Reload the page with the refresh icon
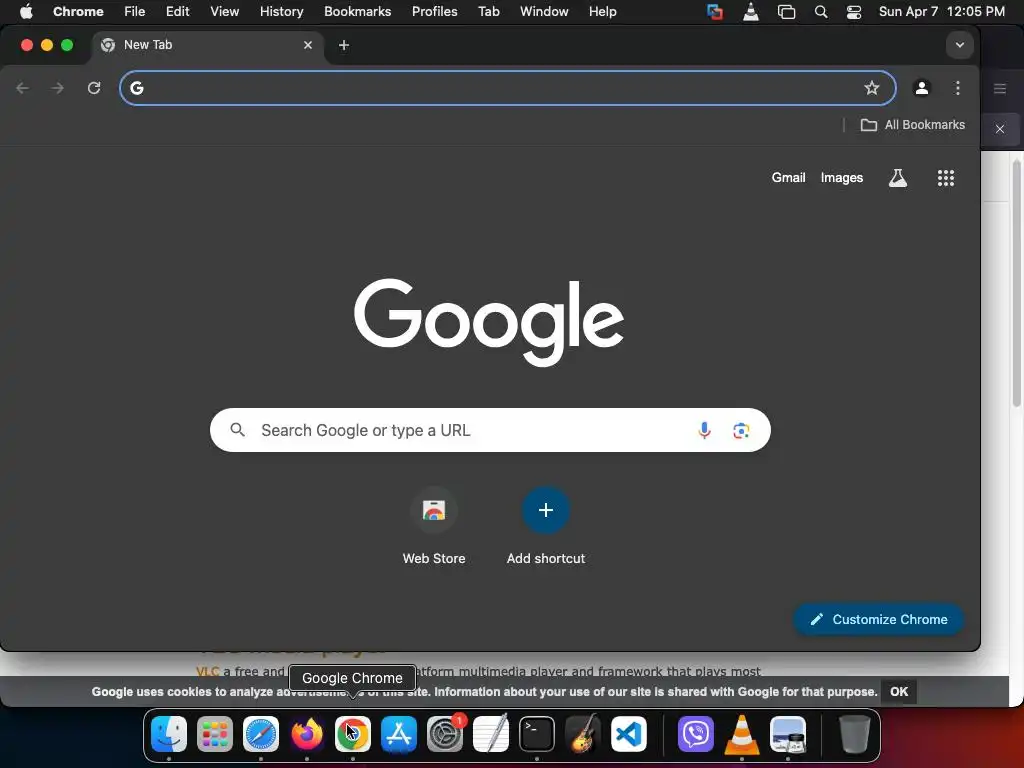The height and width of the screenshot is (768, 1024). pyautogui.click(x=94, y=88)
